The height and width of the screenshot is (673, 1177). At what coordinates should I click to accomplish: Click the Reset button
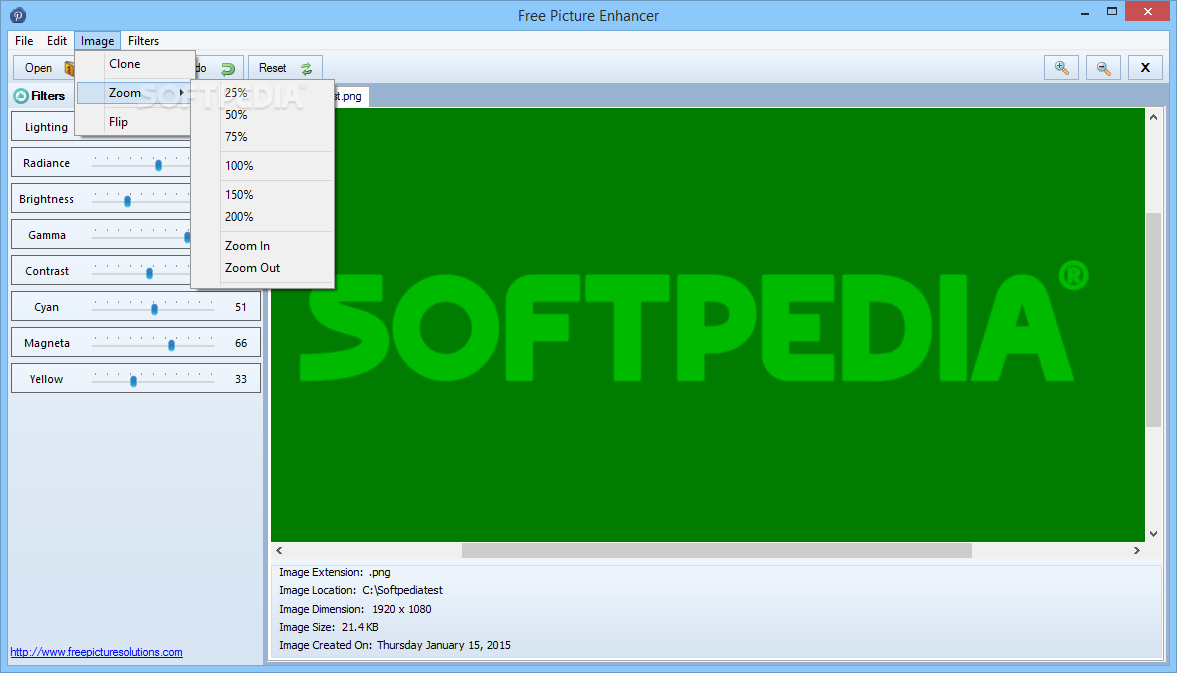tap(285, 68)
